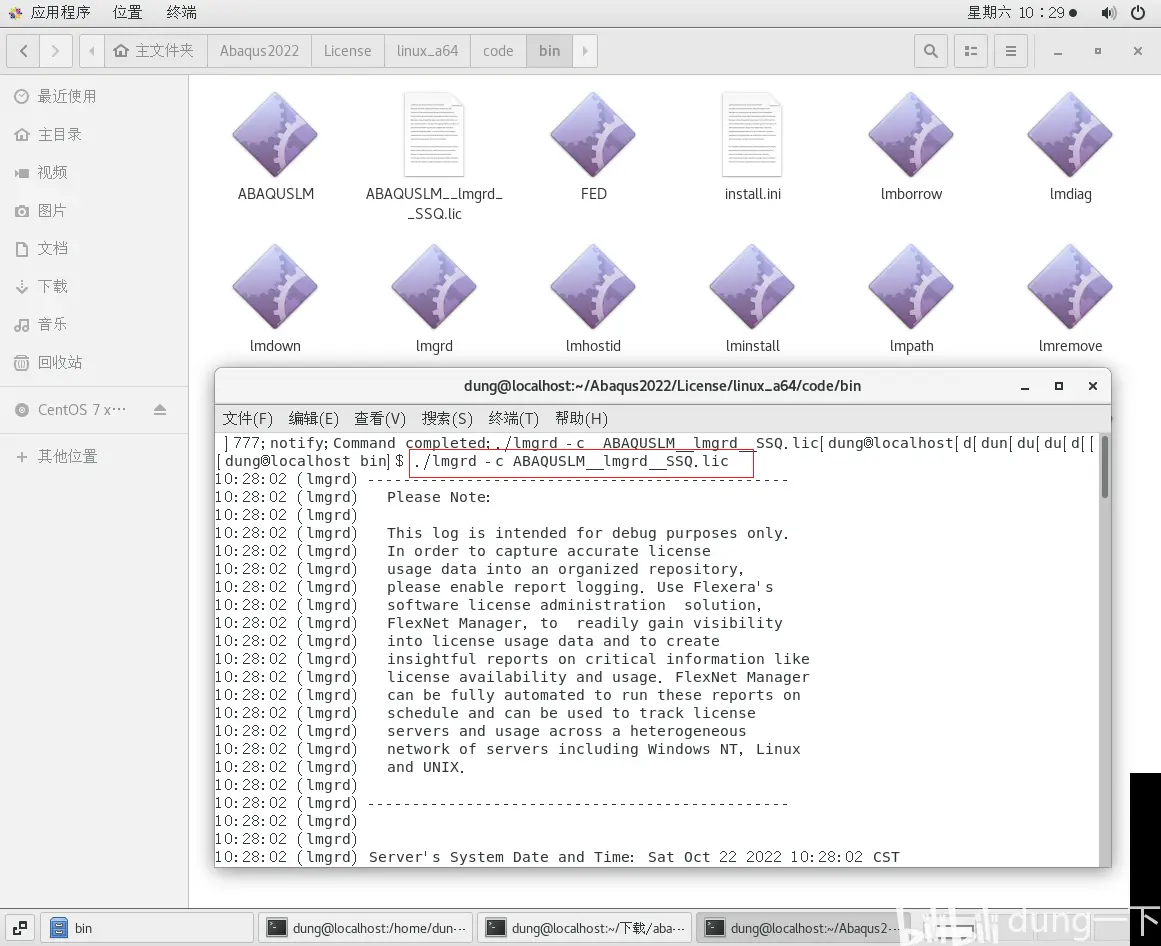The width and height of the screenshot is (1161, 946).
Task: Open the ABAQUSLM executable icon
Action: pos(275,135)
